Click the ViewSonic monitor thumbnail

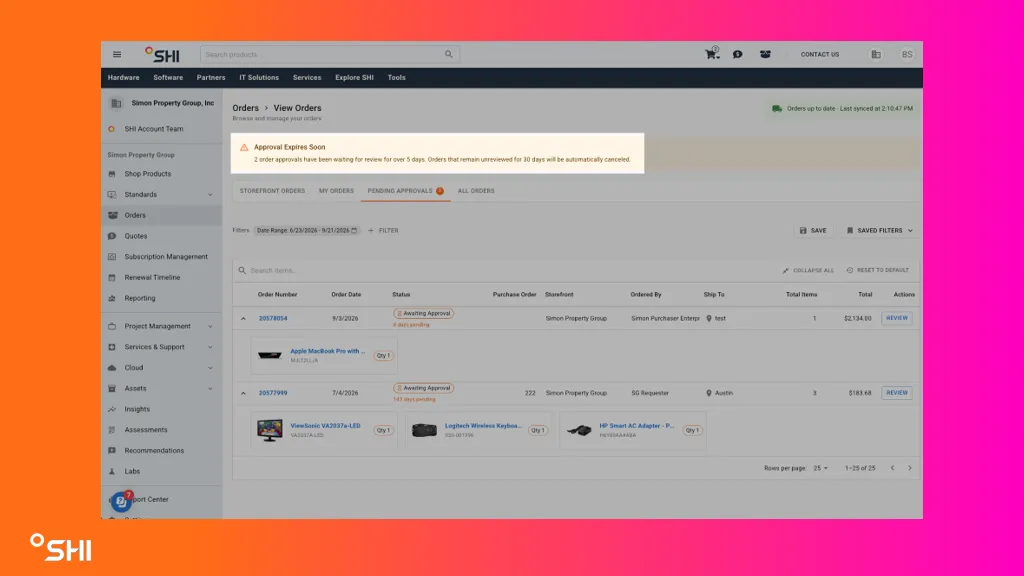[x=270, y=430]
